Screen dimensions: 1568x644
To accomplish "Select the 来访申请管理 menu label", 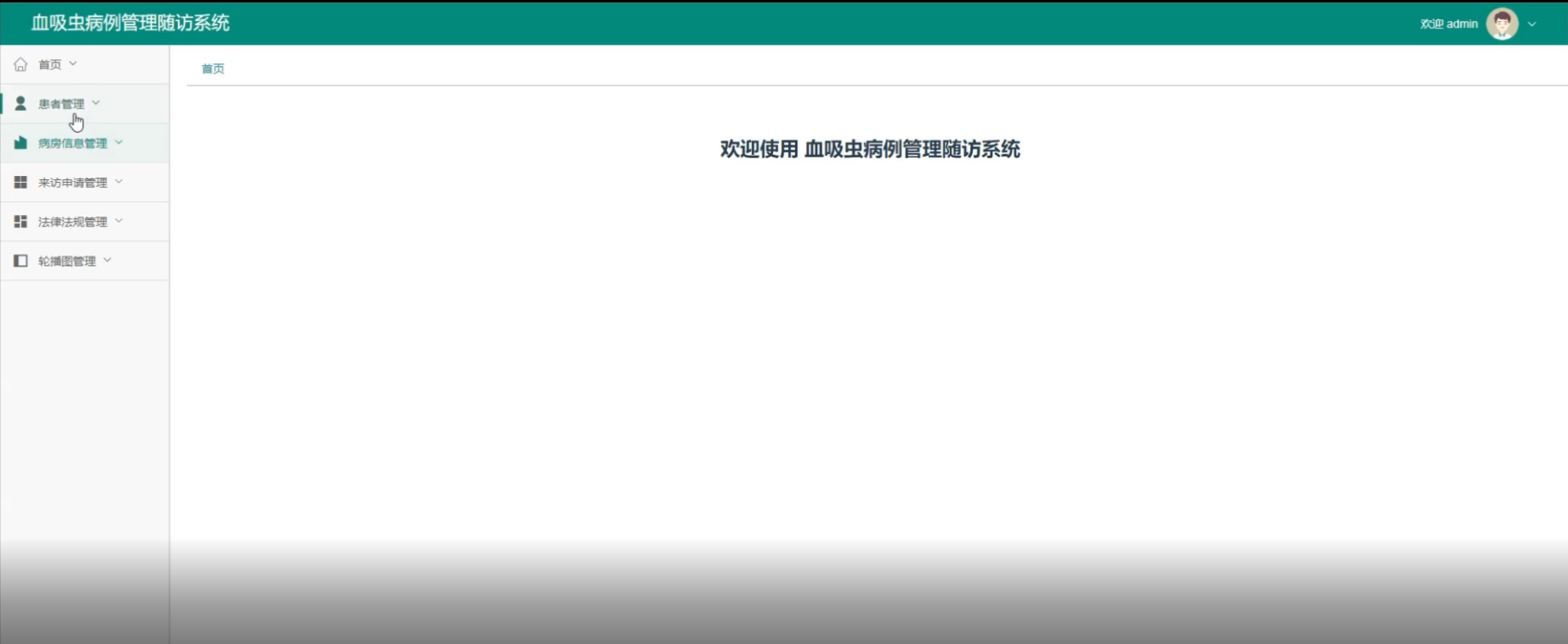I will pyautogui.click(x=73, y=183).
